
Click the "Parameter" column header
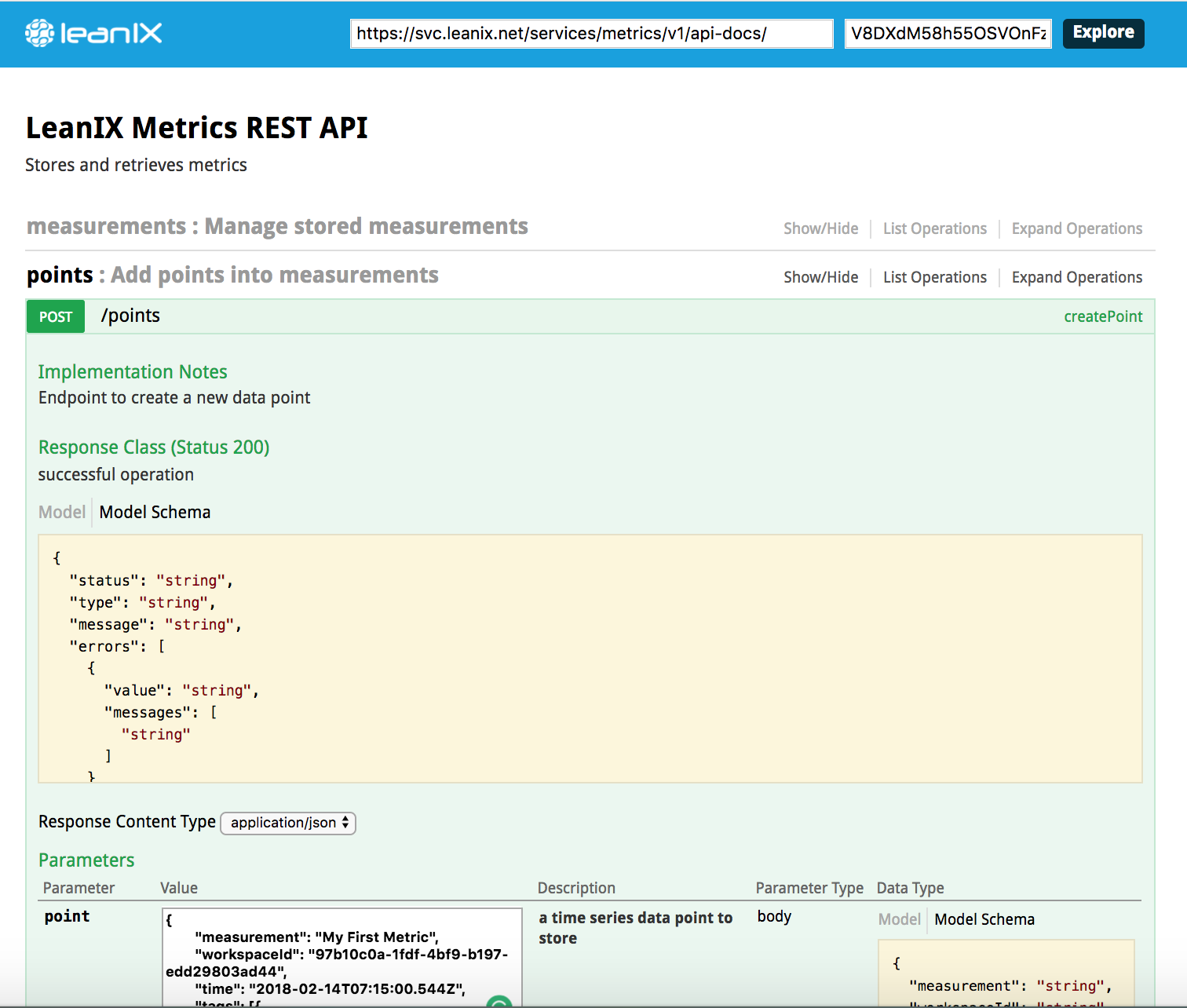coord(79,888)
